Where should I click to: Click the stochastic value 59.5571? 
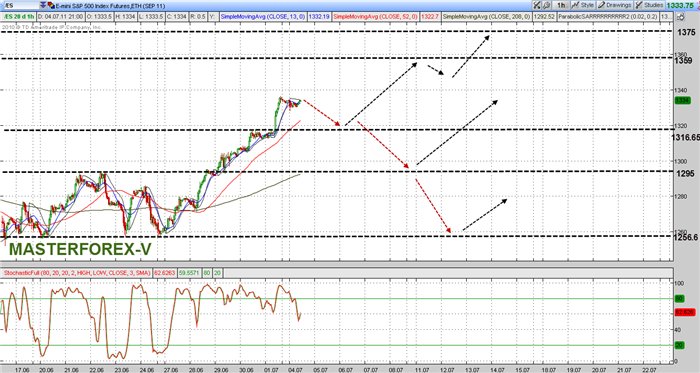[x=189, y=273]
